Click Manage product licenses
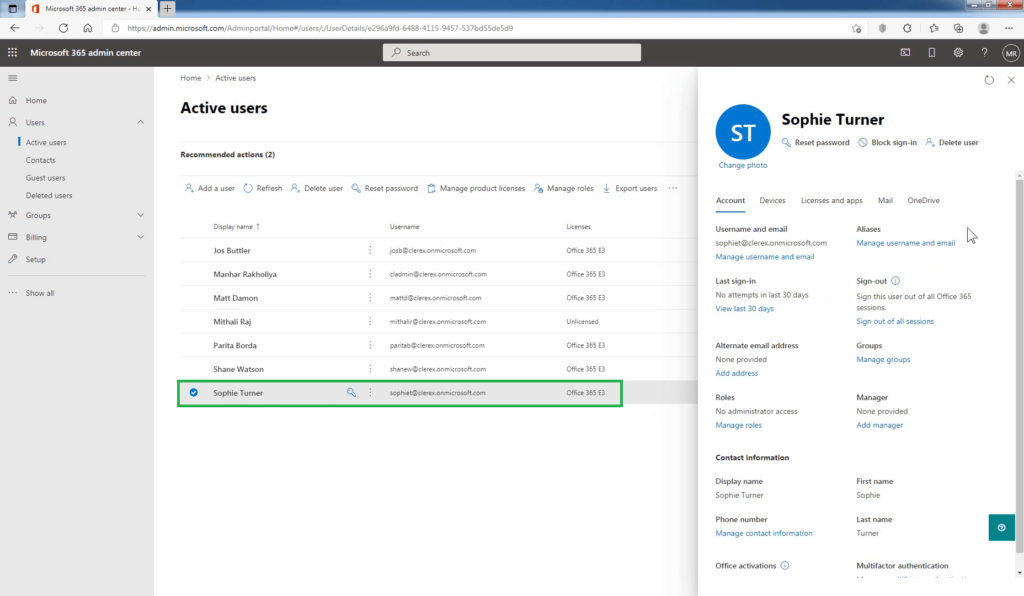The image size is (1024, 596). pos(476,188)
